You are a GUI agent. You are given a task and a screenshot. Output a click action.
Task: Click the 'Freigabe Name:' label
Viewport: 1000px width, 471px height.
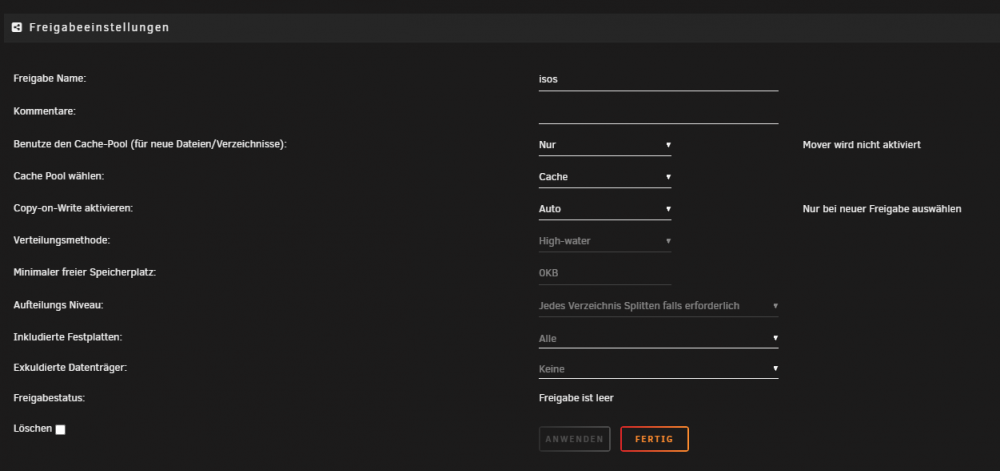pos(50,78)
